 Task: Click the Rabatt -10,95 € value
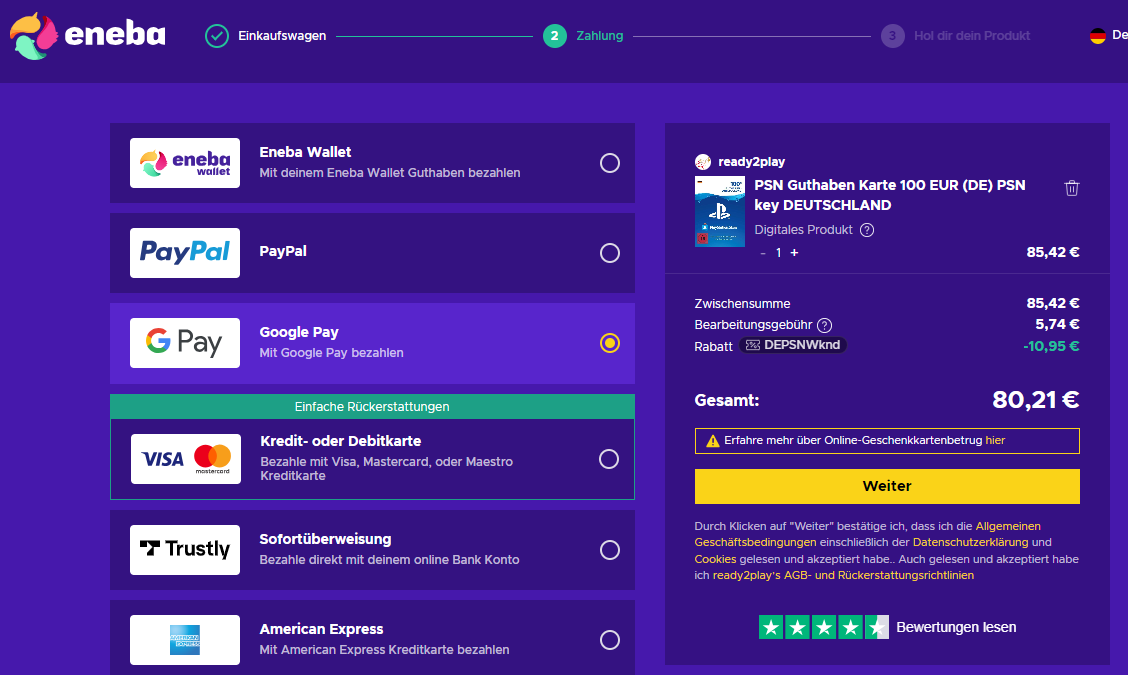pyautogui.click(x=1051, y=346)
